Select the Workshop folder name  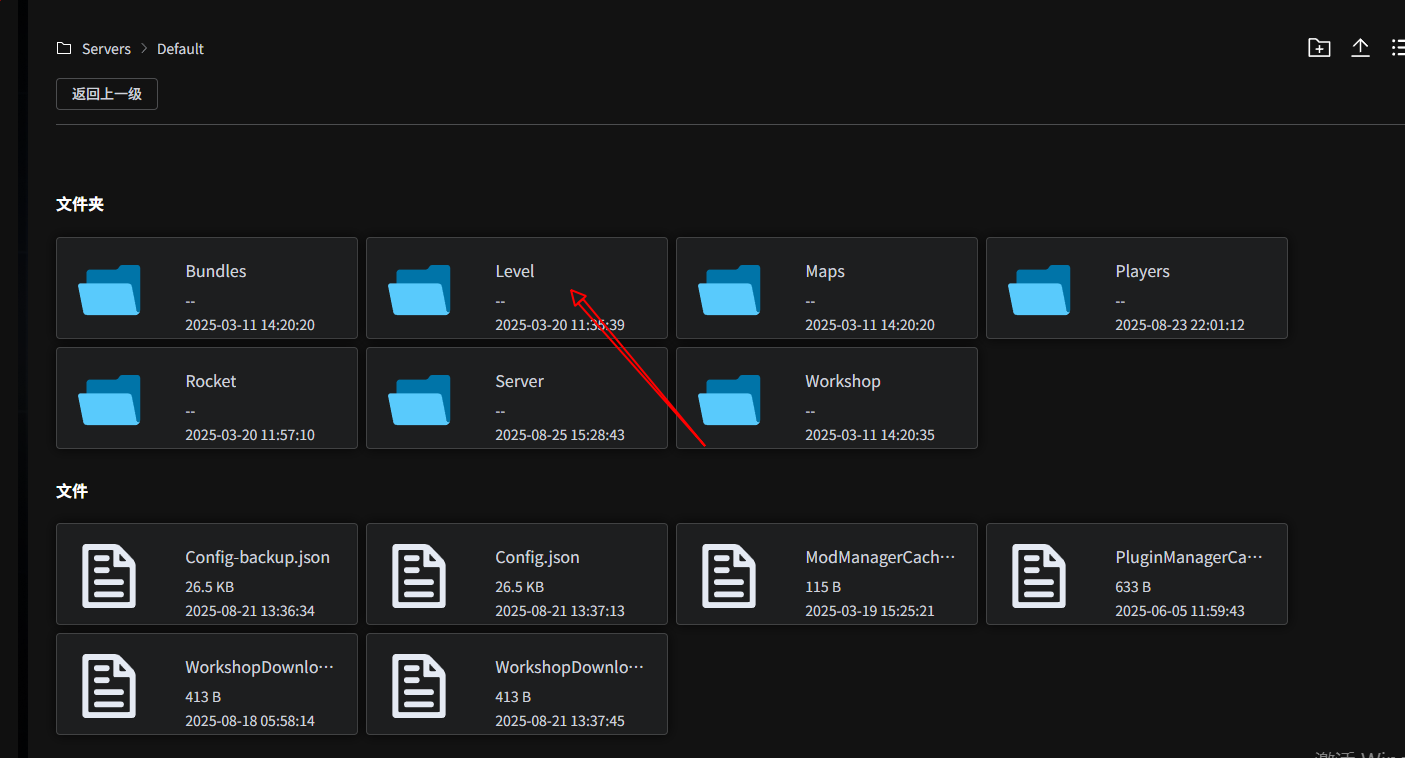[x=843, y=381]
